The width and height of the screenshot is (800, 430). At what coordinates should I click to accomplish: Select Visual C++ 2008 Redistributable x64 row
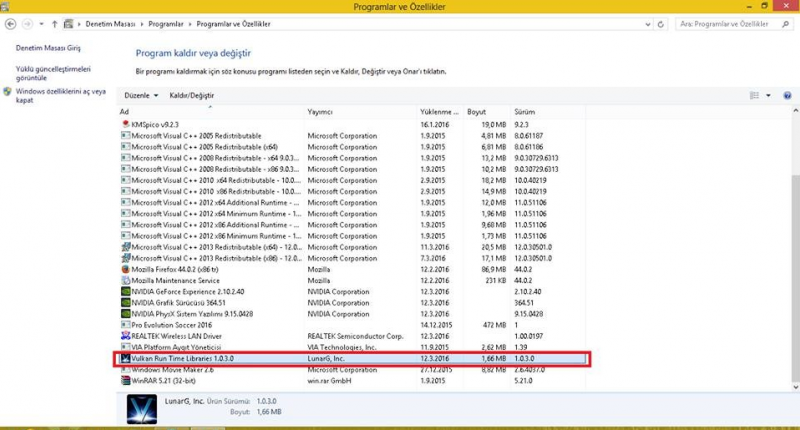(x=352, y=158)
